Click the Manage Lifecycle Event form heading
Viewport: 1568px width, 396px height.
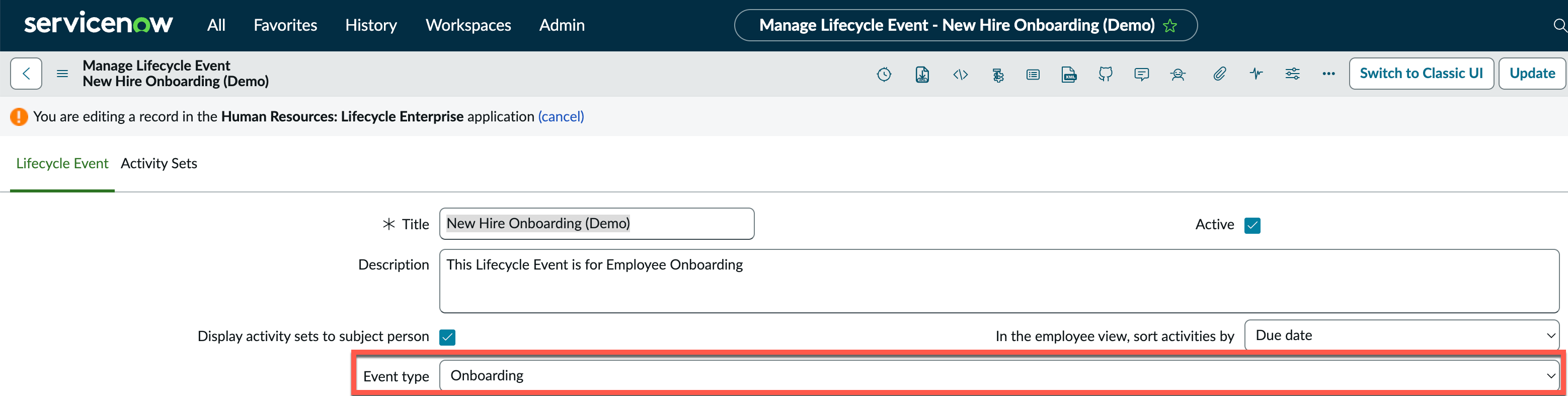(x=156, y=65)
